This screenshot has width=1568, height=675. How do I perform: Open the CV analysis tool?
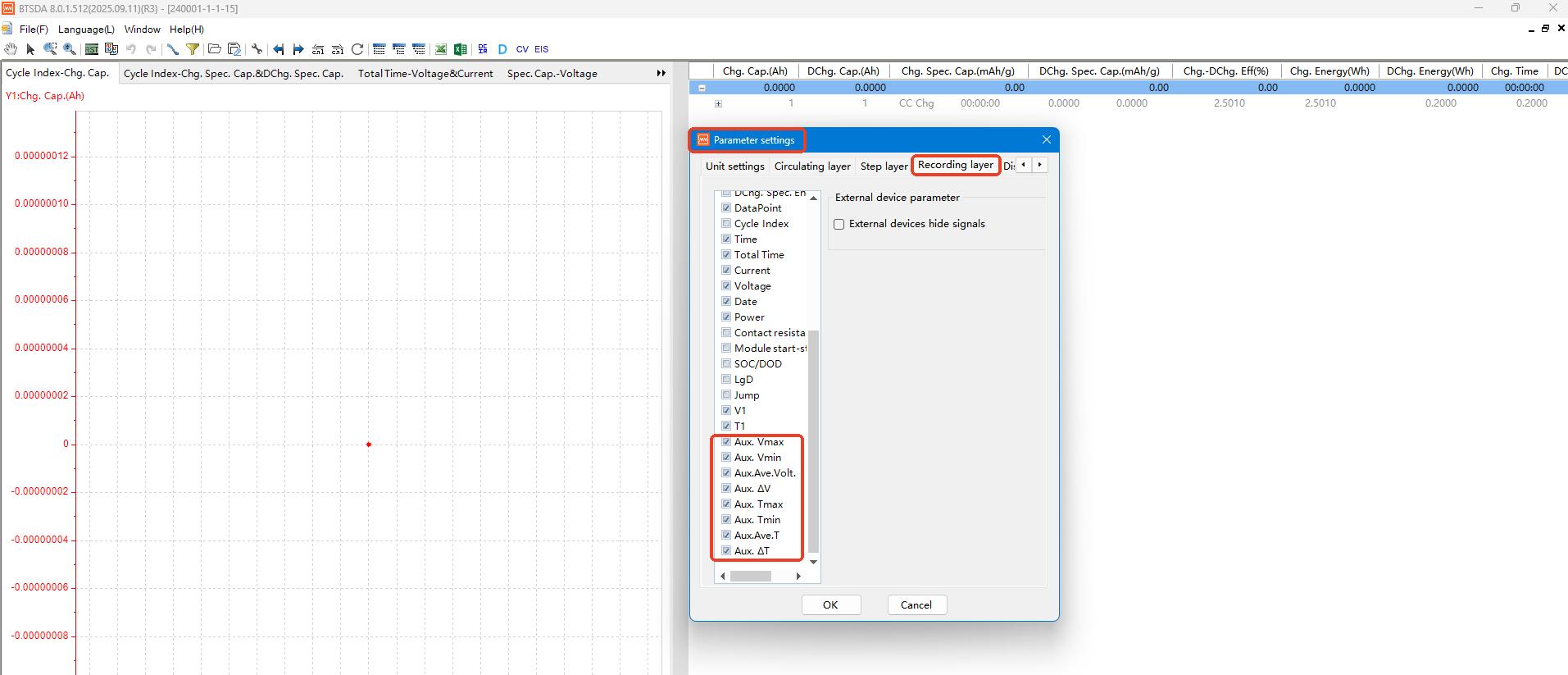tap(522, 49)
